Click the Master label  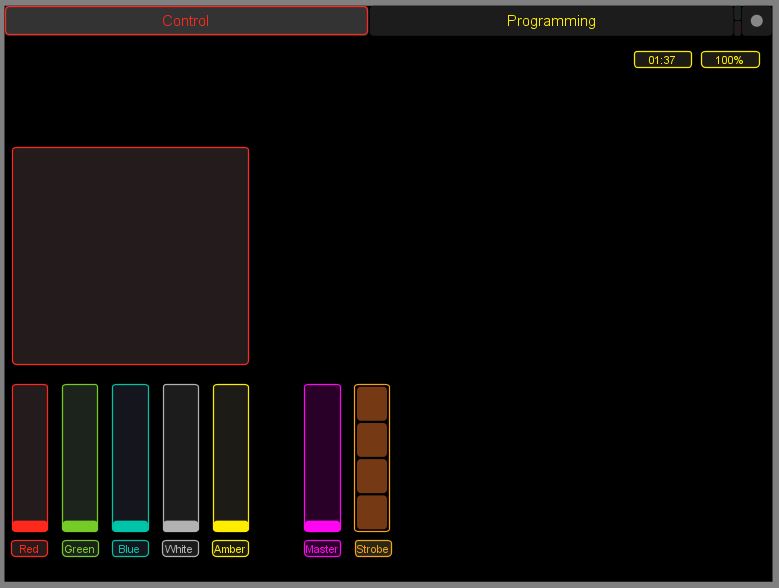[x=322, y=549]
